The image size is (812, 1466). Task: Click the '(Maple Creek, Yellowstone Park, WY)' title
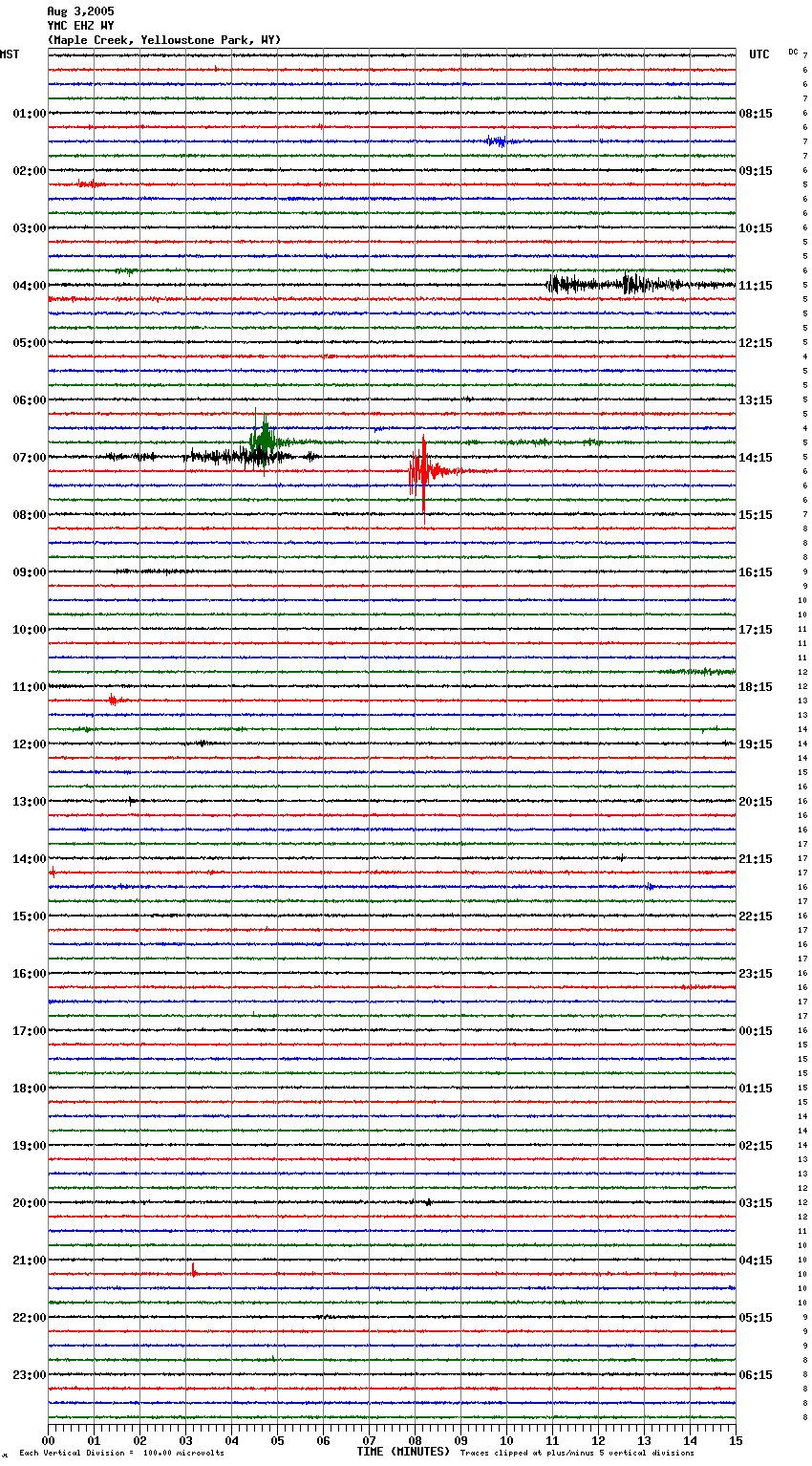164,40
